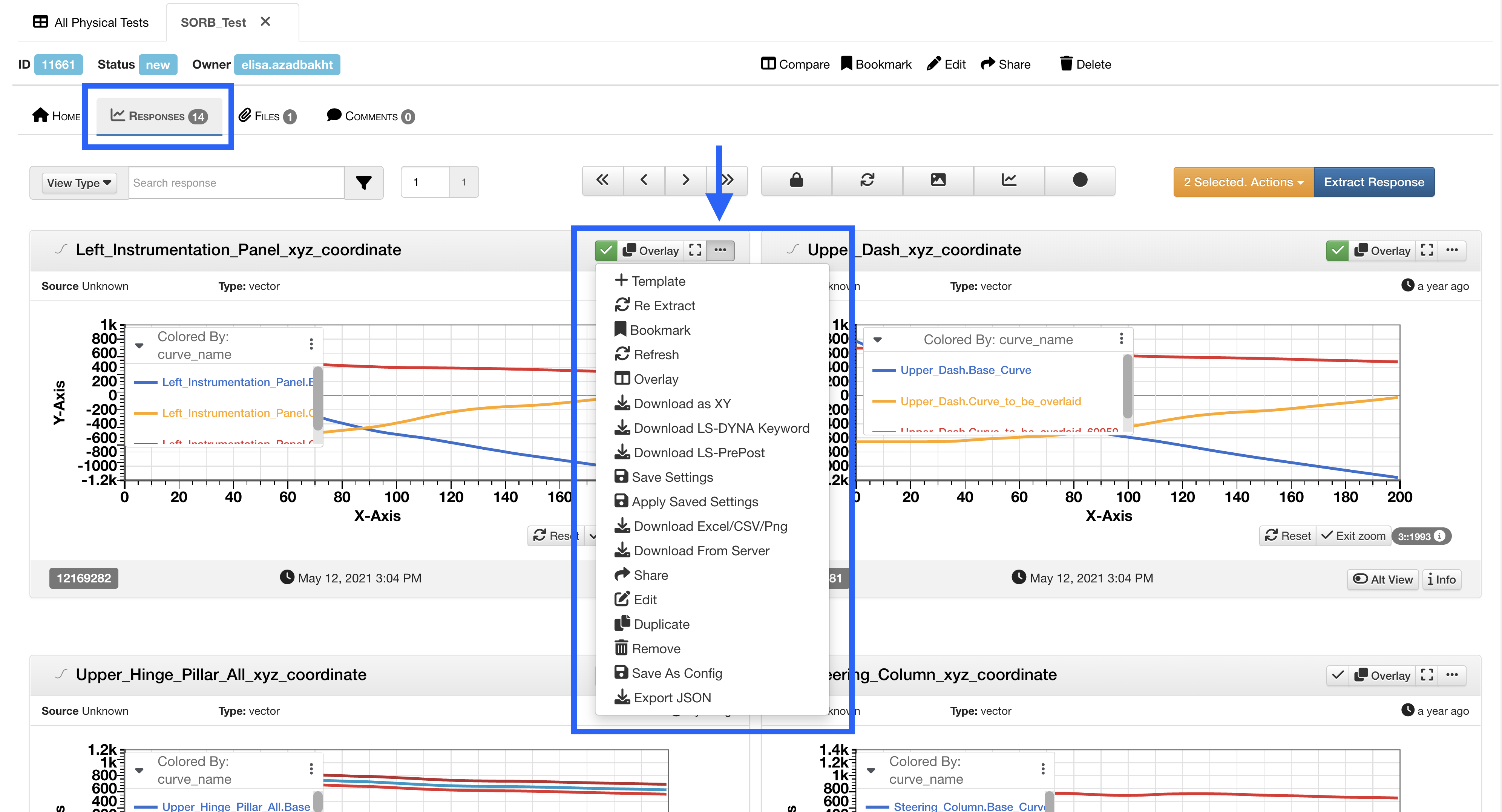Close the SORB_Test tab
This screenshot has width=1502, height=812.
click(x=265, y=21)
